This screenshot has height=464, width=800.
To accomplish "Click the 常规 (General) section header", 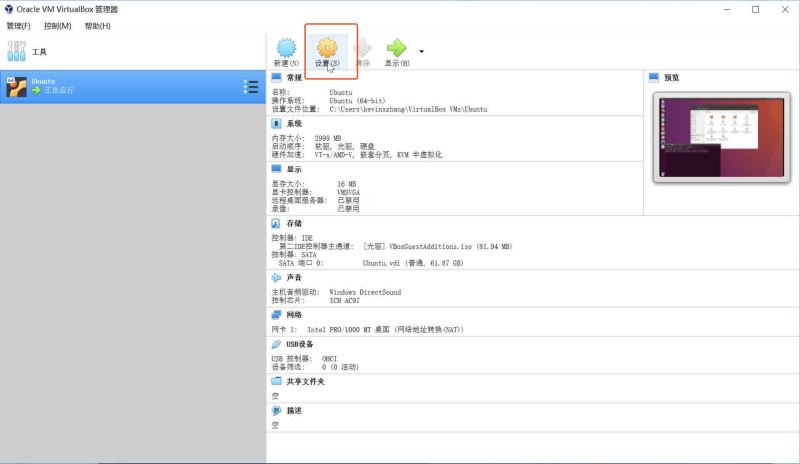I will point(293,77).
